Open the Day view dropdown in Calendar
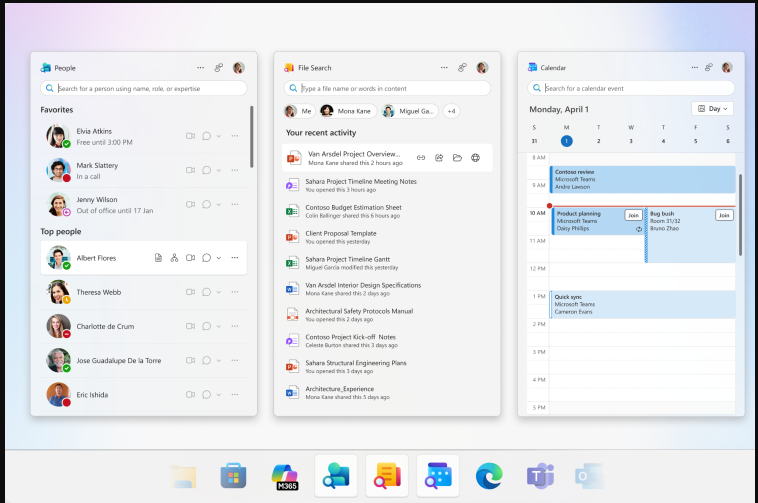The image size is (758, 503). [712, 108]
